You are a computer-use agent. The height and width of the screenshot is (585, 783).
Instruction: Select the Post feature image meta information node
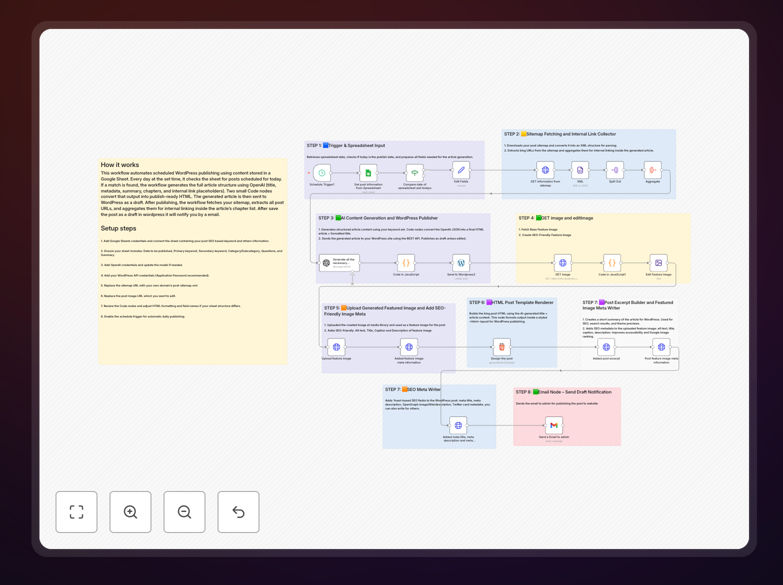[x=661, y=347]
